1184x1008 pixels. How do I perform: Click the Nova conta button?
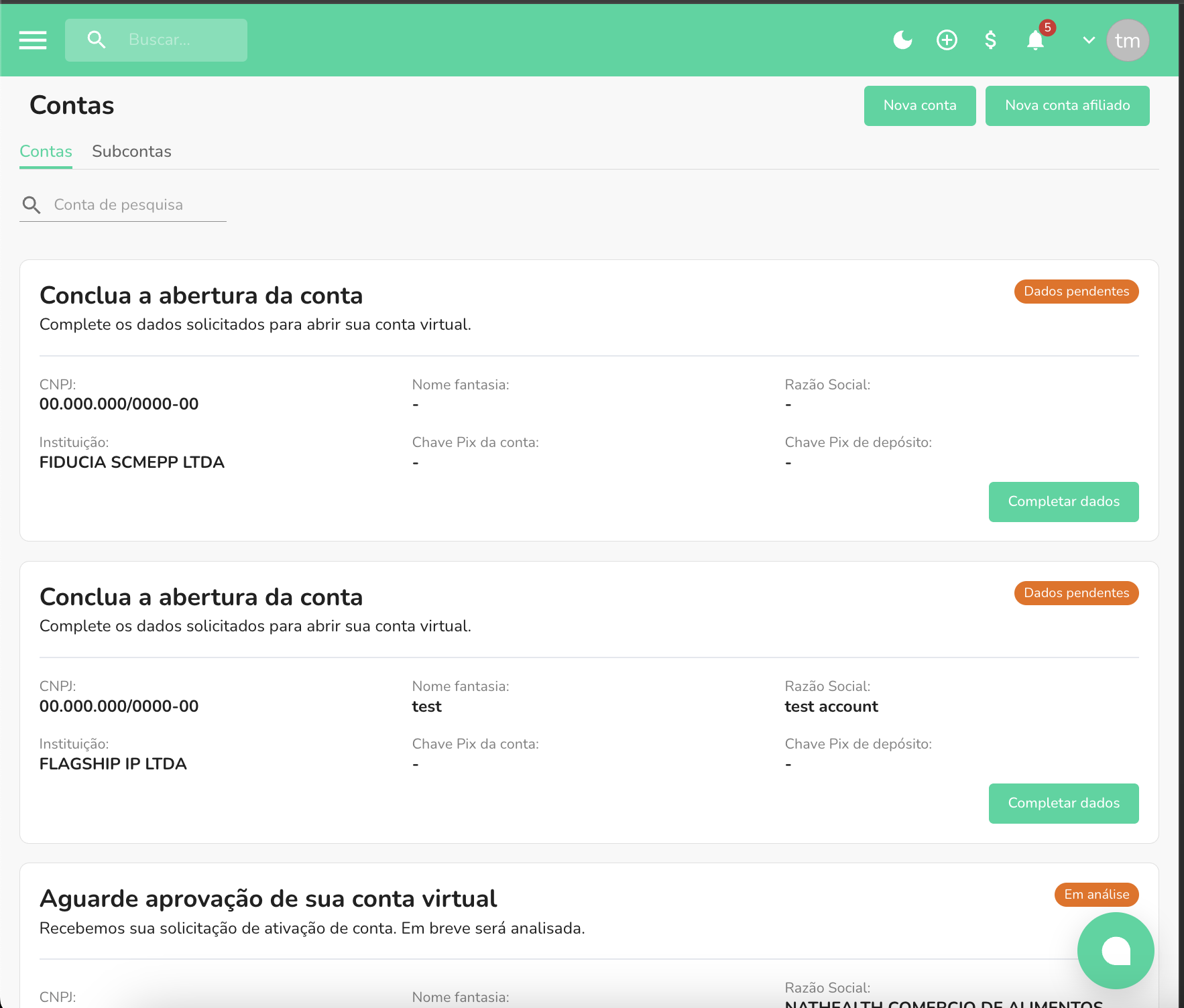[x=919, y=105]
